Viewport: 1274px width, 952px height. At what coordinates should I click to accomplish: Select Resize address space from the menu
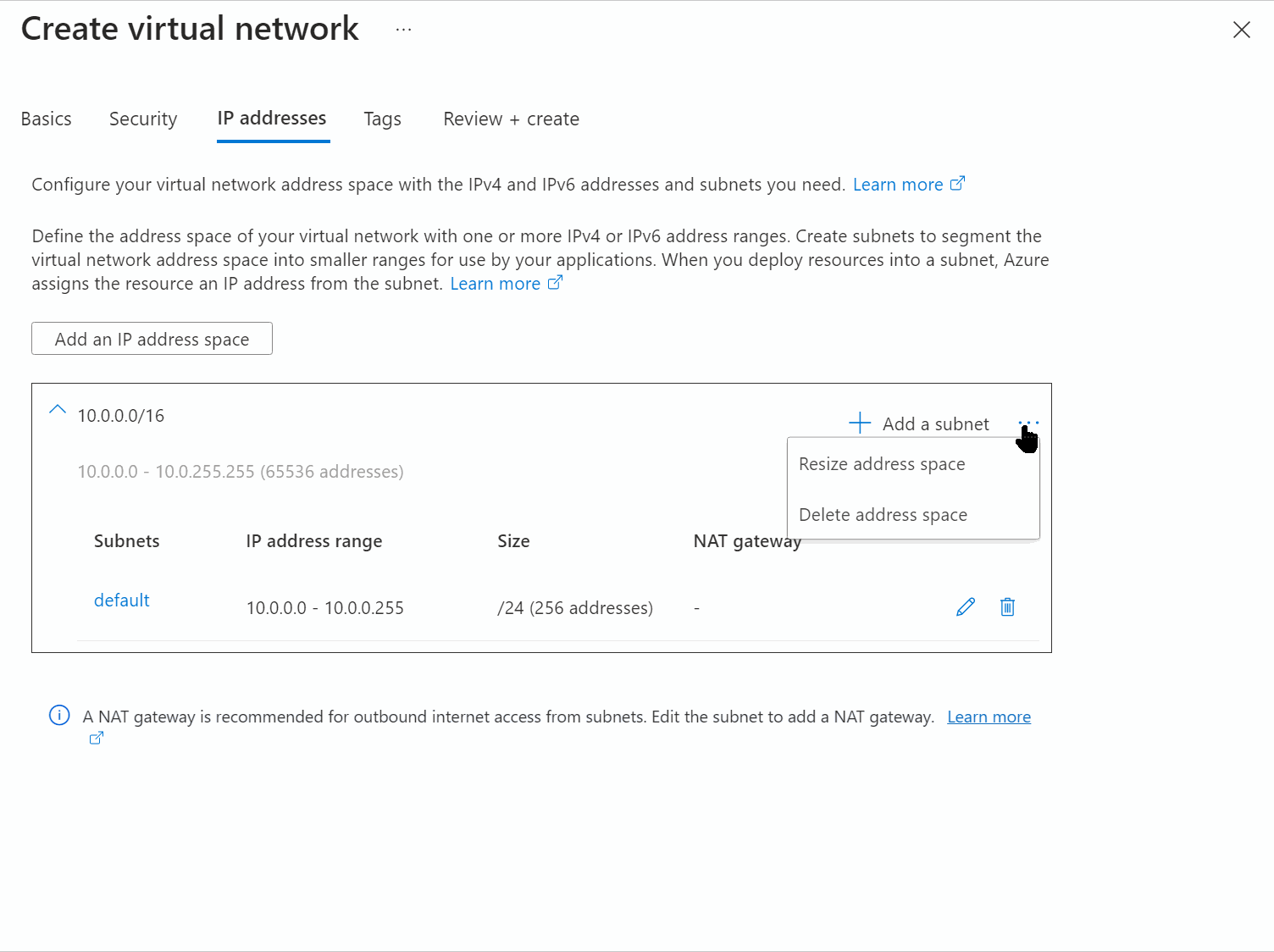[881, 463]
